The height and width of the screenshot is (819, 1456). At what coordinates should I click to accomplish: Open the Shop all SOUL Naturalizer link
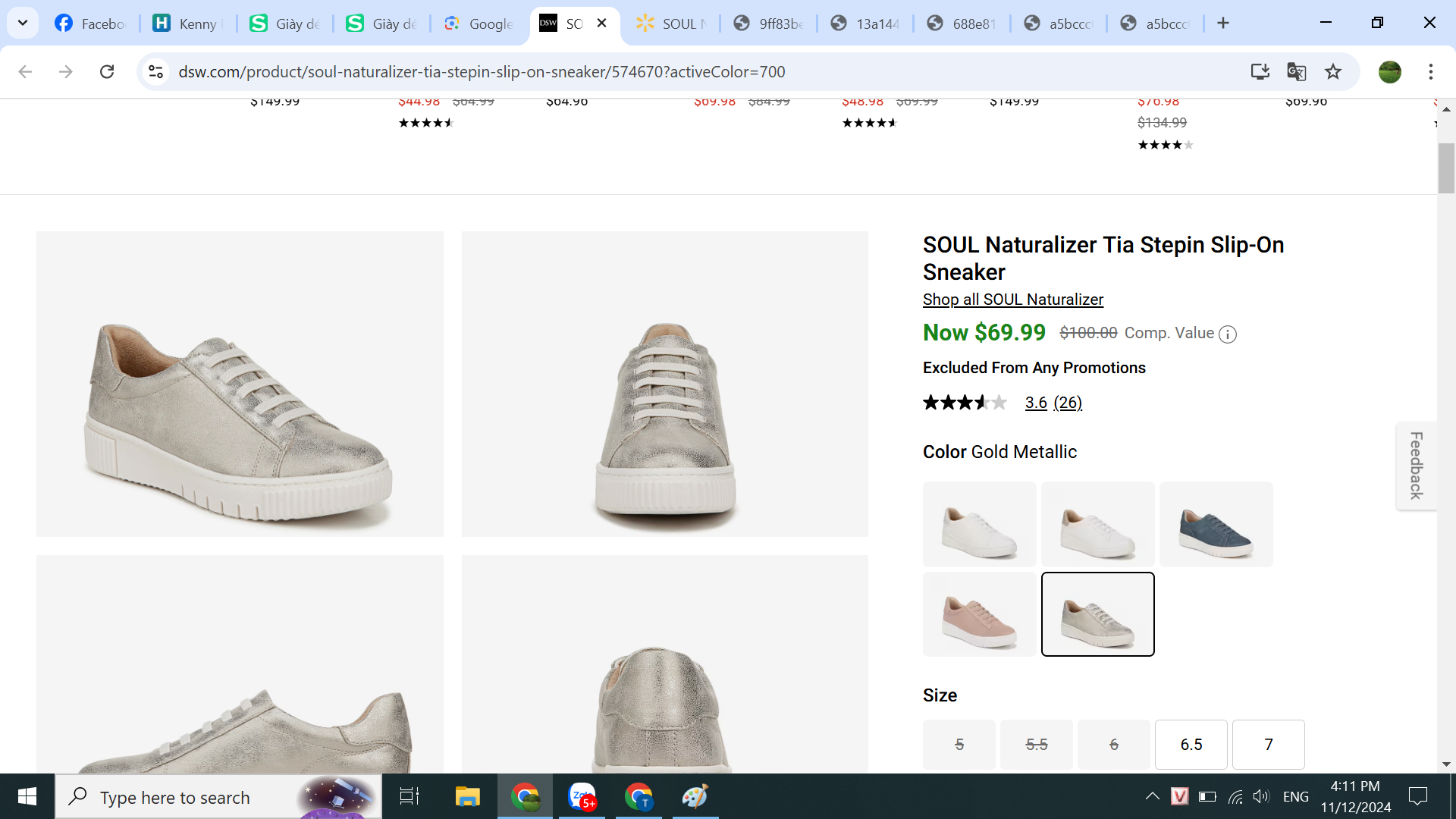tap(1012, 300)
